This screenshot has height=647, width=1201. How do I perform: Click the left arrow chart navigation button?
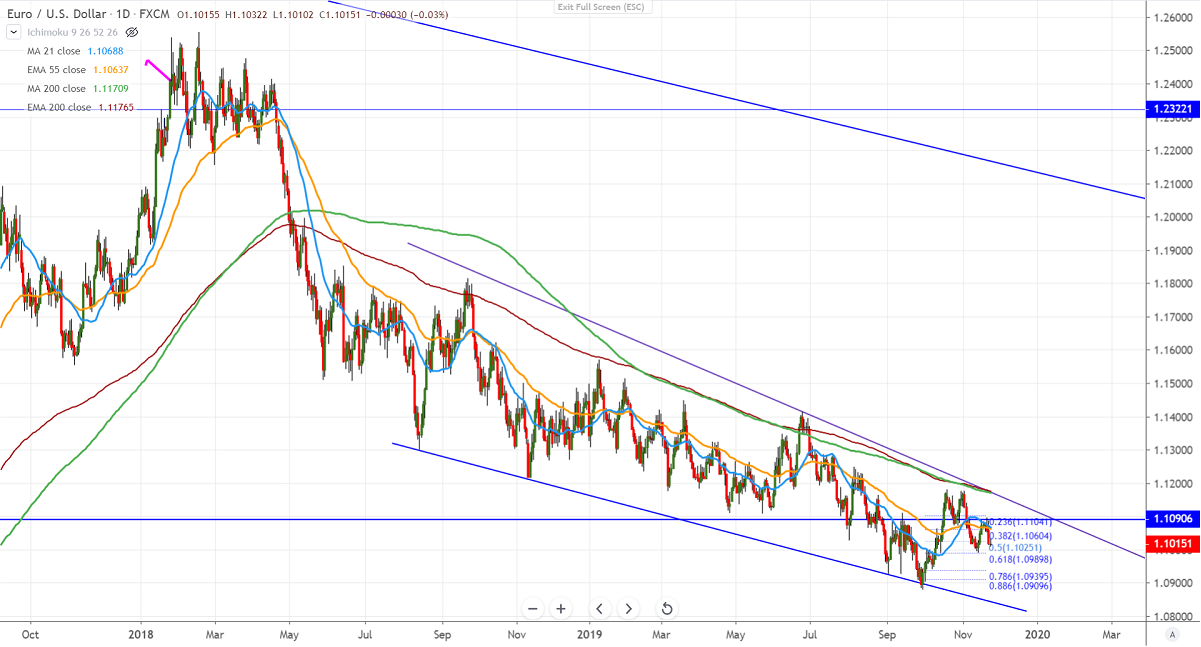pos(599,608)
